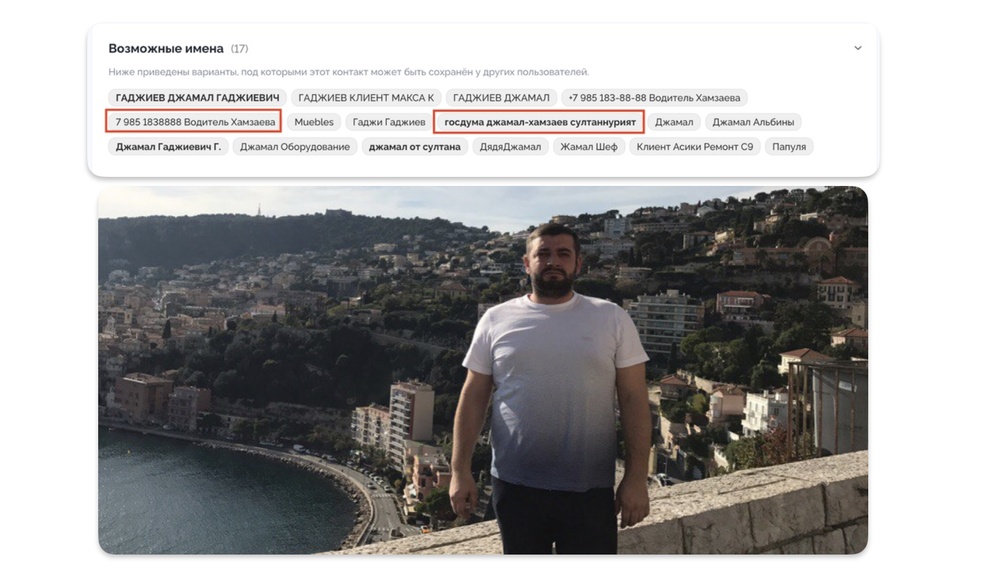The width and height of the screenshot is (1000, 572).
Task: Select the ДядяДжамал tag
Action: pos(510,147)
